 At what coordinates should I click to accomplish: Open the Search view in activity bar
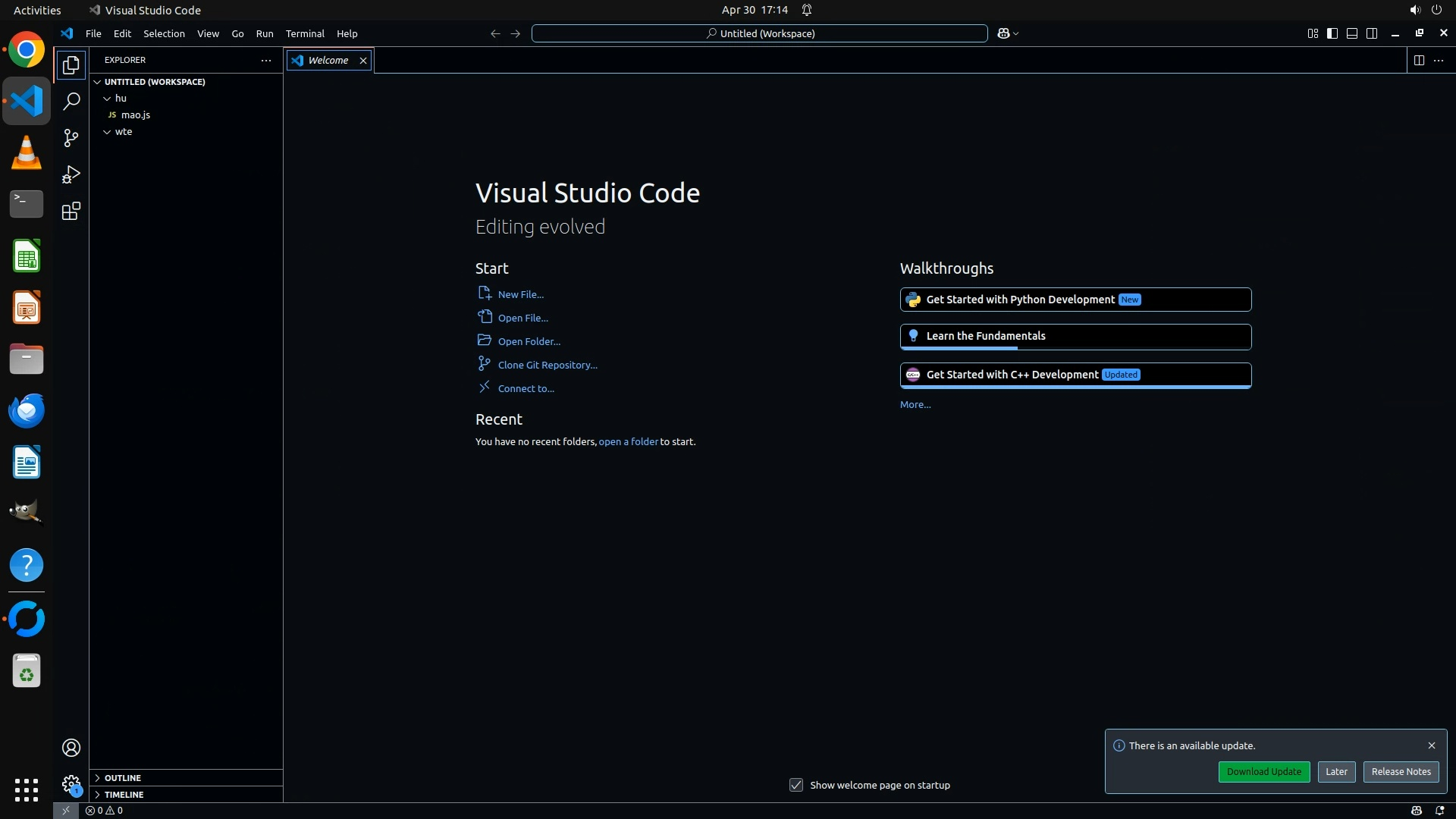click(71, 101)
